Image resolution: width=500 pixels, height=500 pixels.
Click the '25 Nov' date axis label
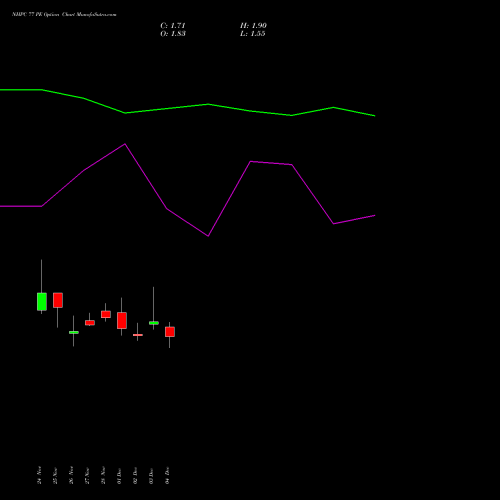pos(55,476)
